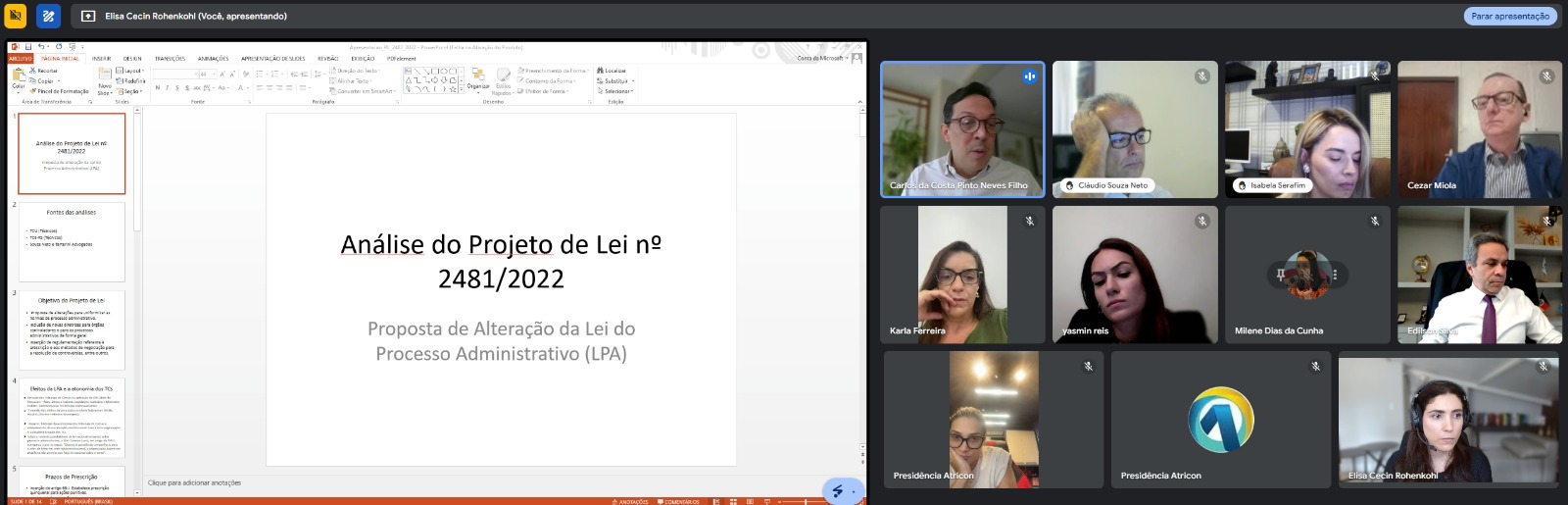This screenshot has height=505, width=1568.
Task: Select the Pincel de Formatação tool
Action: pos(59,91)
